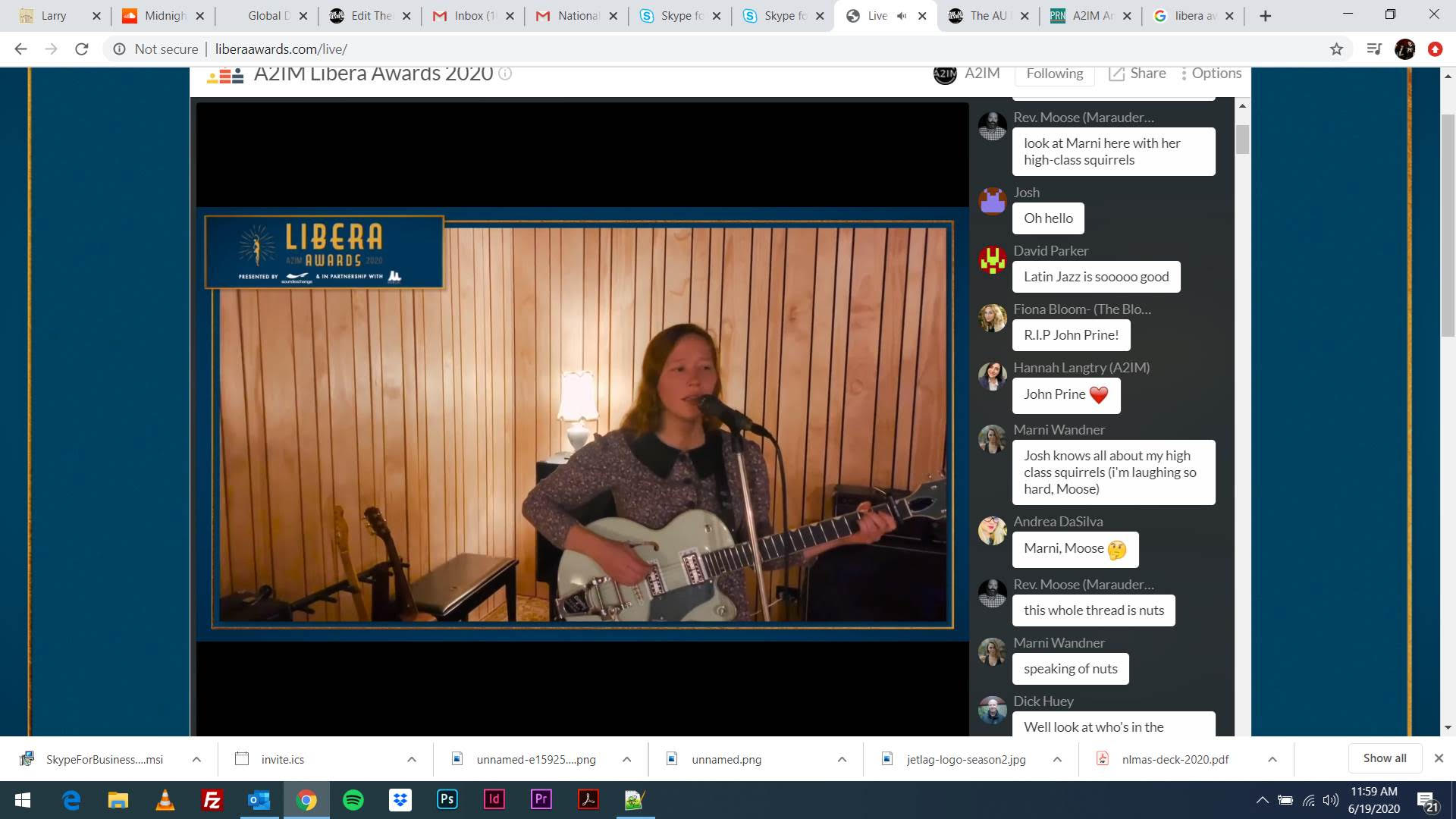Launch Photoshop from the taskbar
This screenshot has width=1456, height=819.
coord(447,800)
